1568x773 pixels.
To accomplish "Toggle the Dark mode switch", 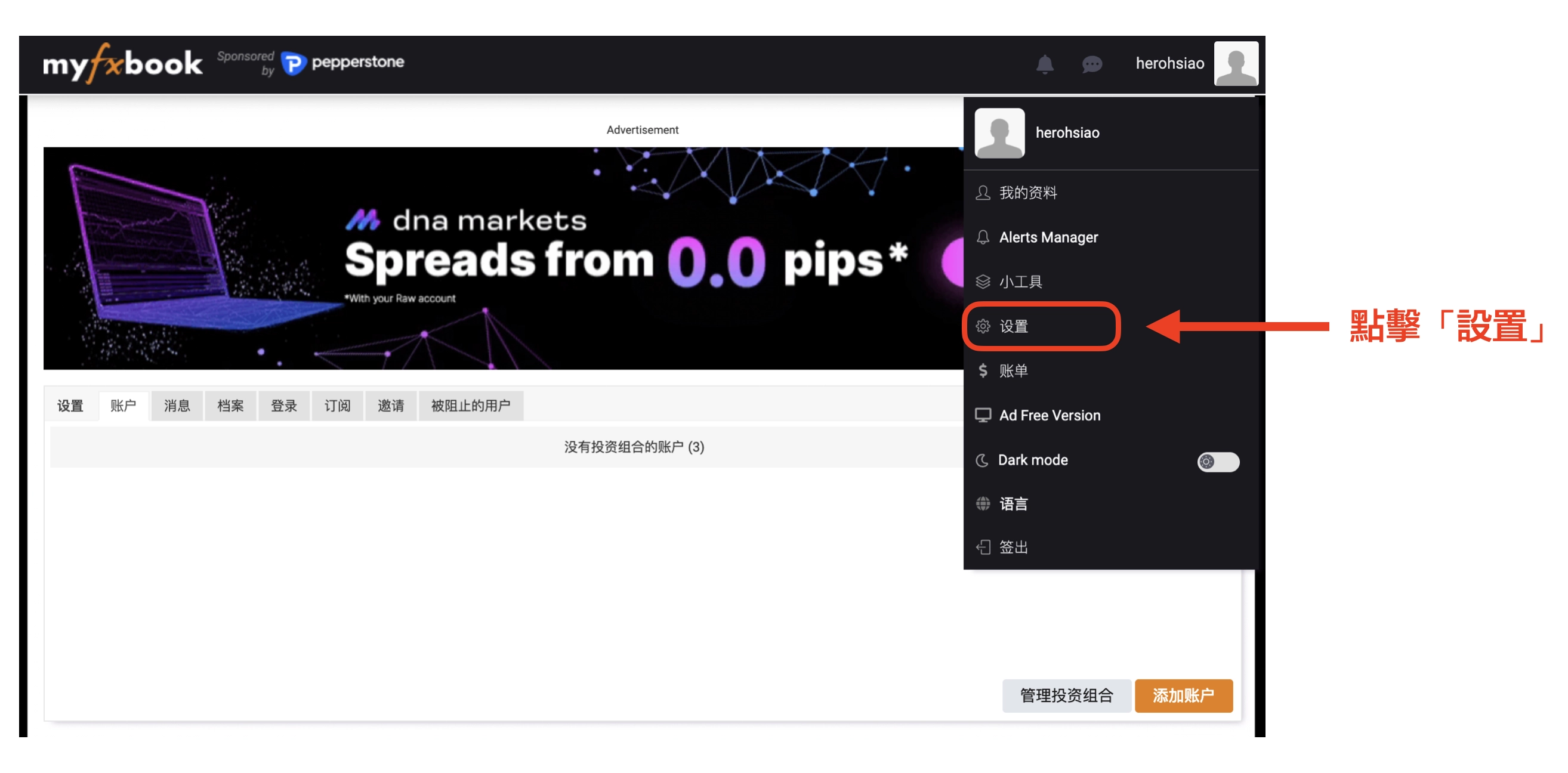I will 1218,462.
